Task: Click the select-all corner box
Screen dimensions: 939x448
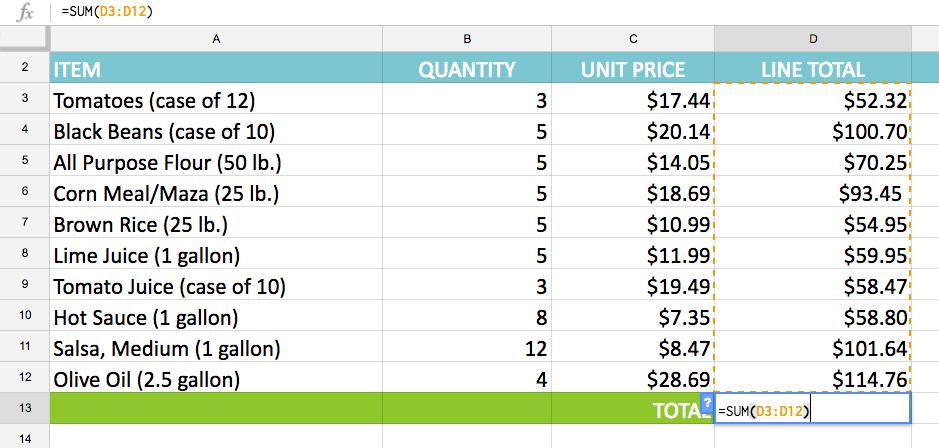Action: tap(24, 39)
